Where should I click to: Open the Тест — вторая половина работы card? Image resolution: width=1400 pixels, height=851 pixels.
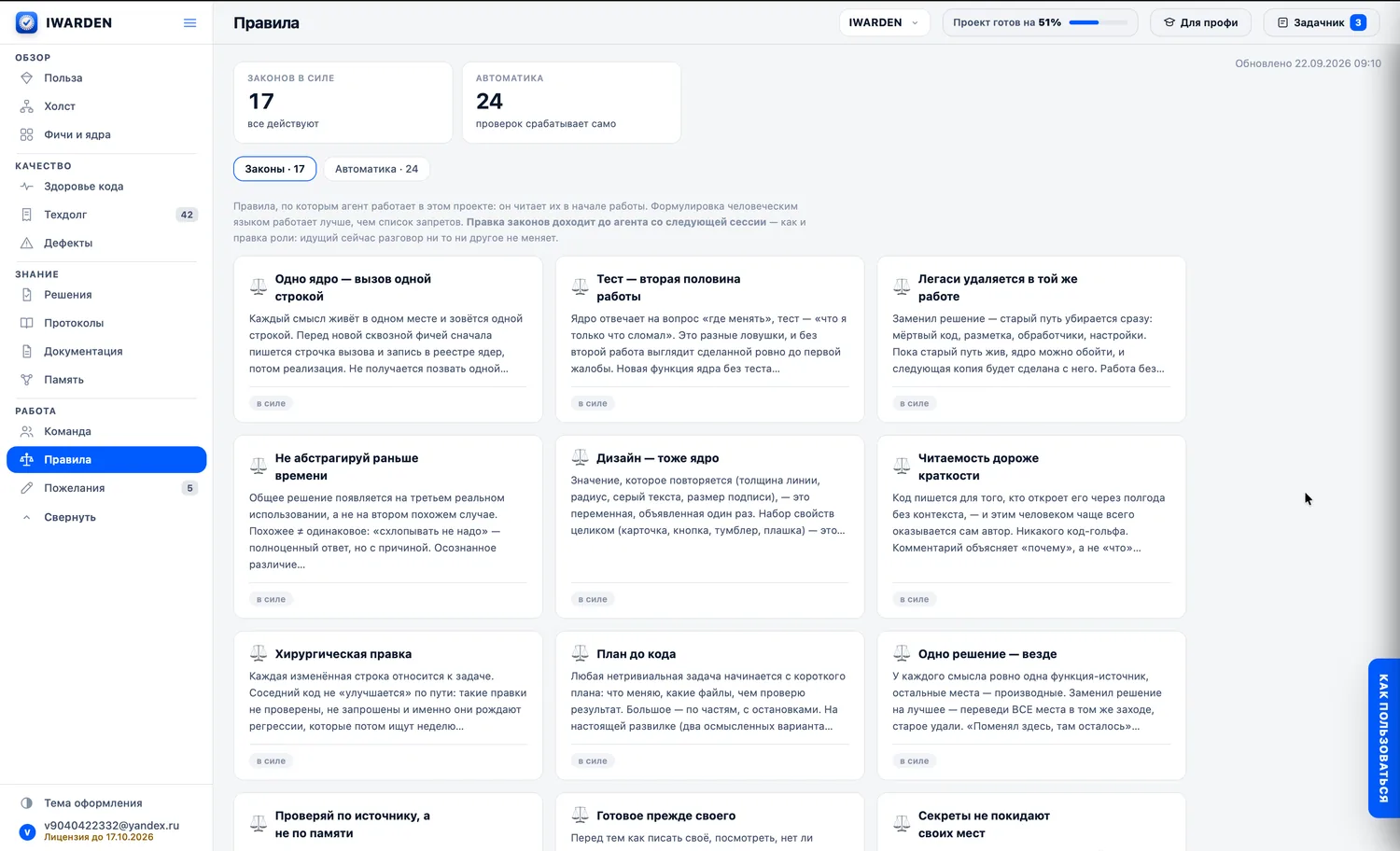tap(709, 339)
